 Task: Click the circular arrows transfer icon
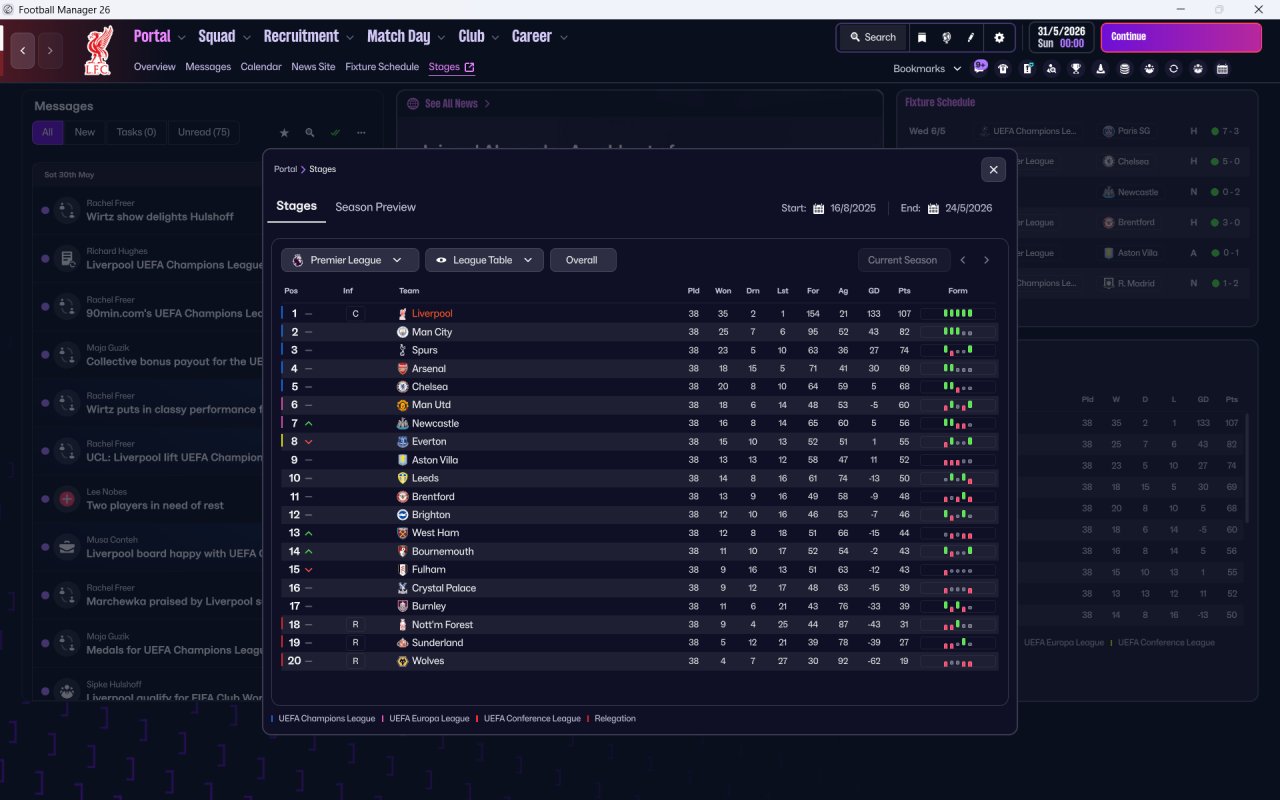click(x=1174, y=69)
